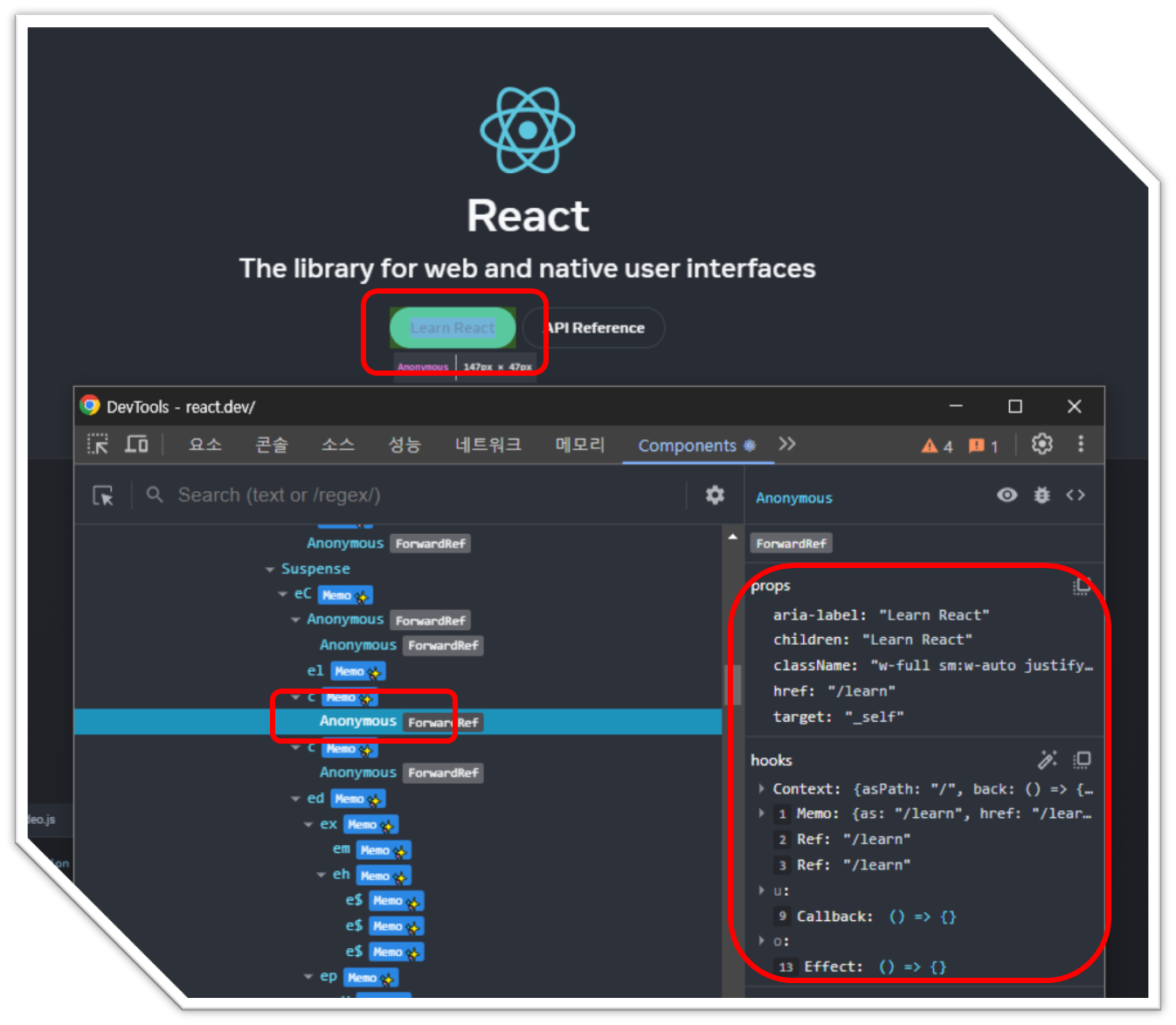Click the aria-label prop value "Learn React"
Viewport: 1176px width, 1025px height.
tap(934, 615)
